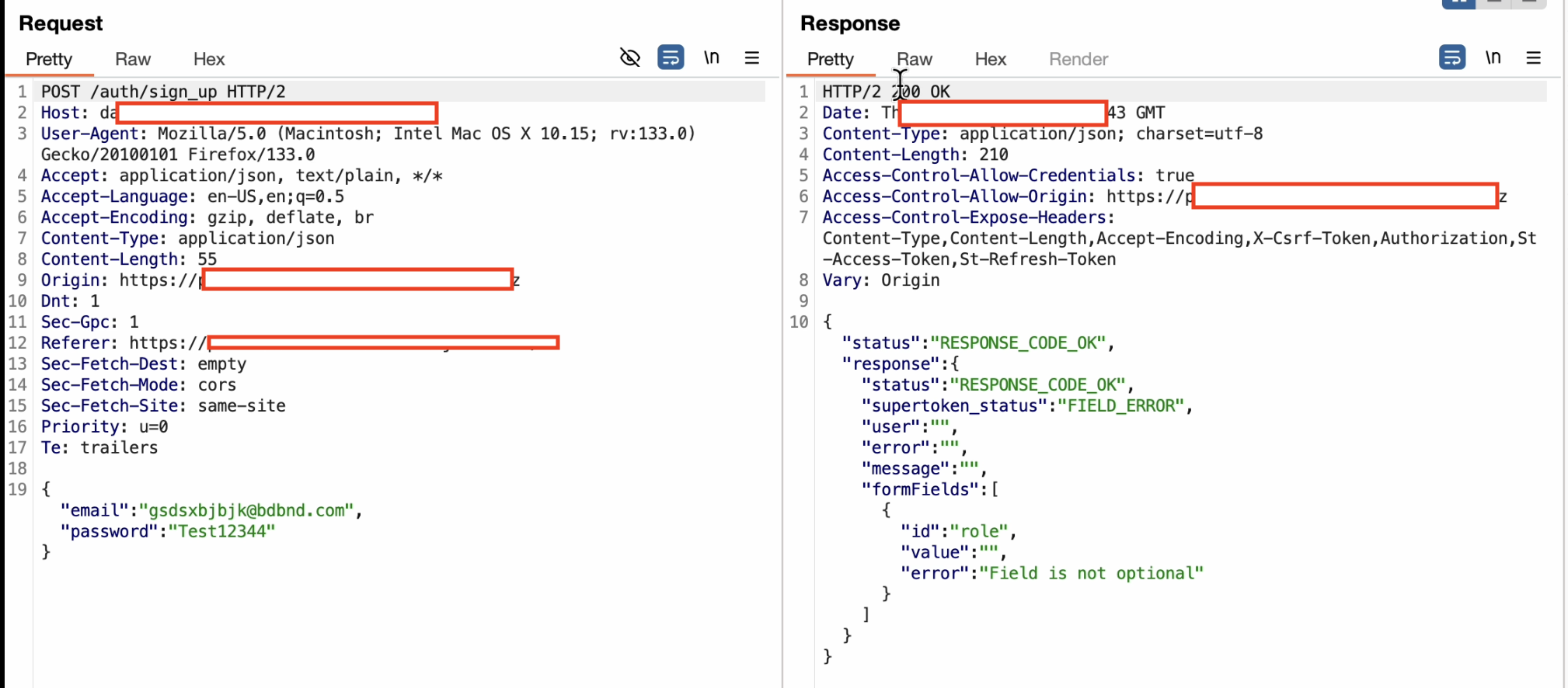This screenshot has width=1568, height=688.
Task: Click the Accept-Language header line
Action: point(193,196)
